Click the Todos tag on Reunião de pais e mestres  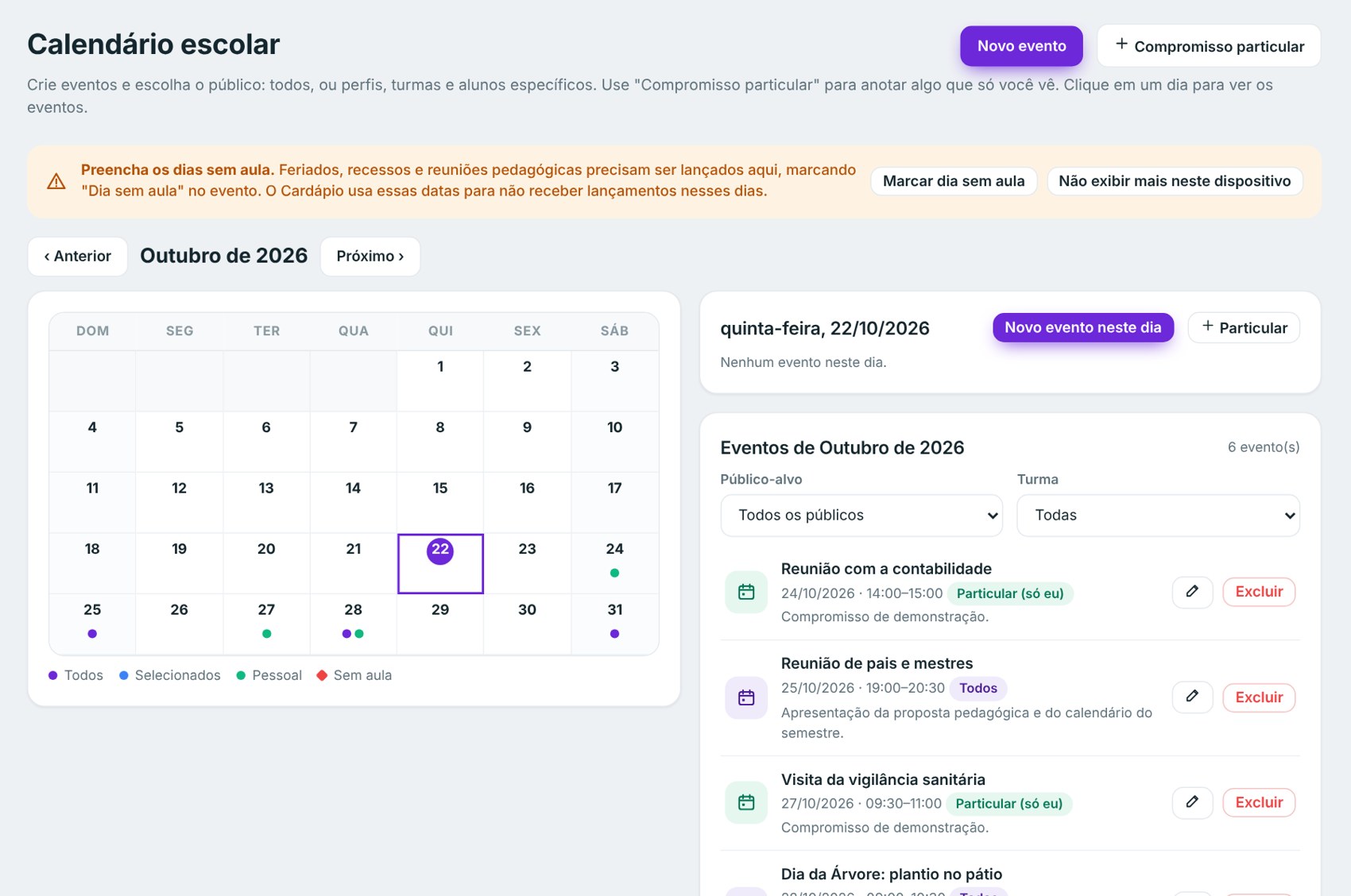[x=978, y=688]
